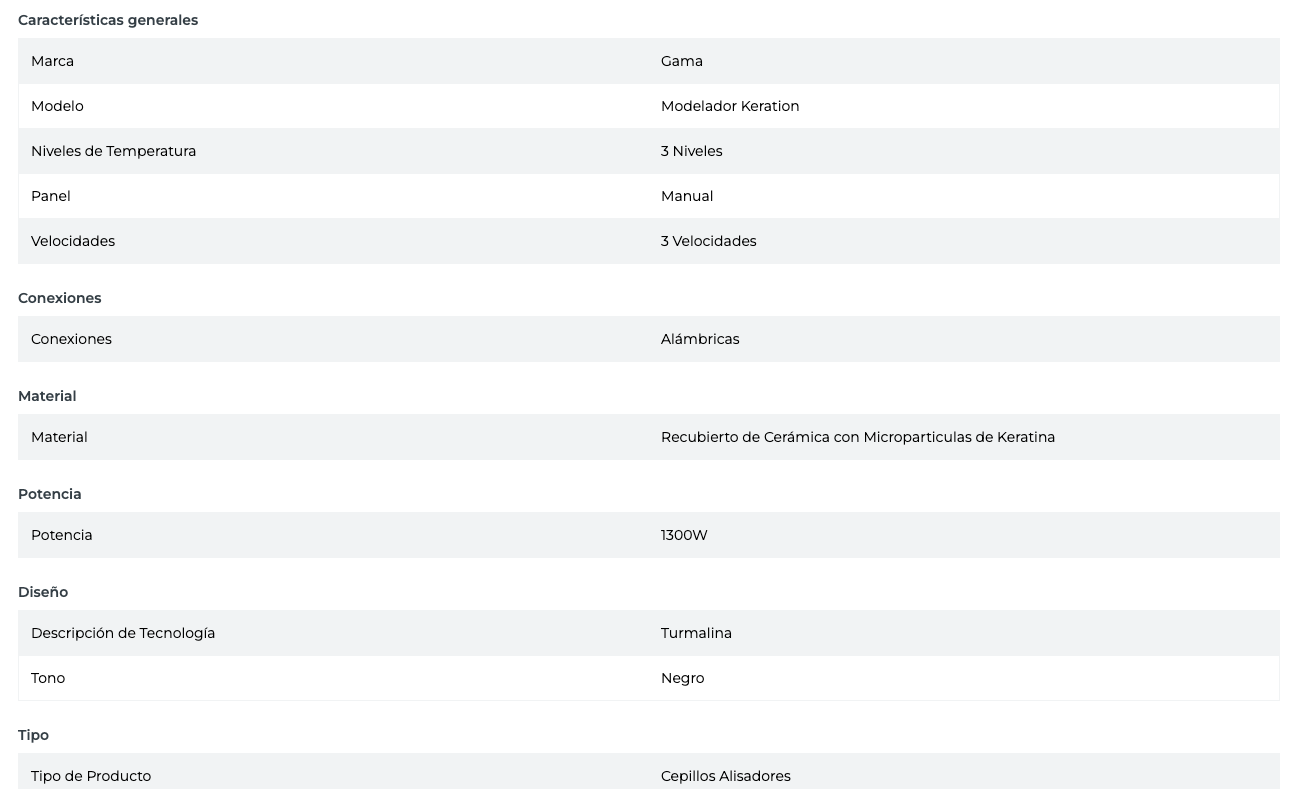Click the Potencia section heading

(x=50, y=494)
